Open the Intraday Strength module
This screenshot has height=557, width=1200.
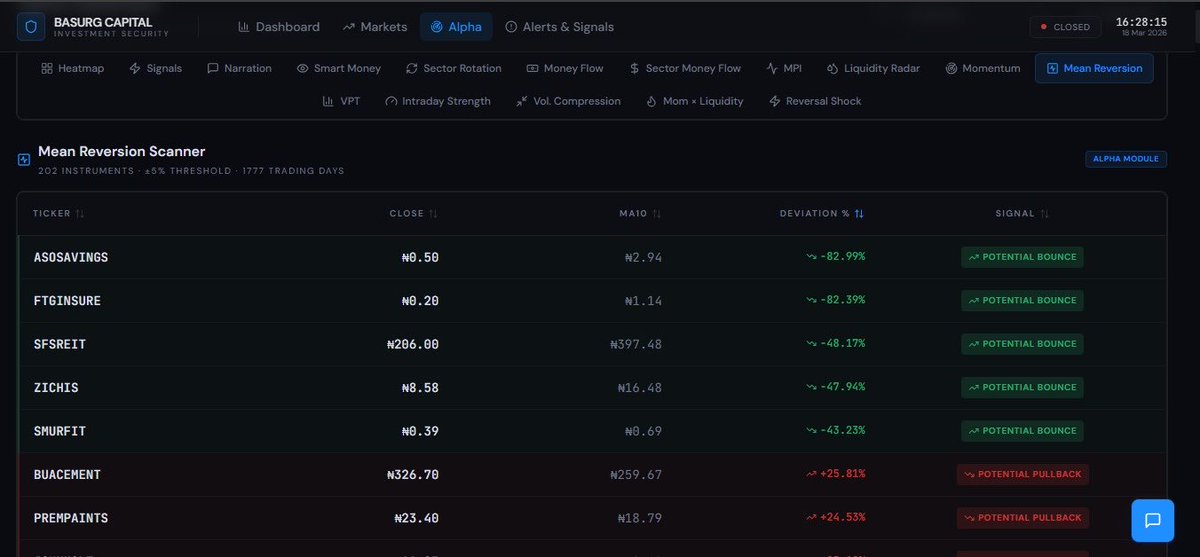point(438,101)
